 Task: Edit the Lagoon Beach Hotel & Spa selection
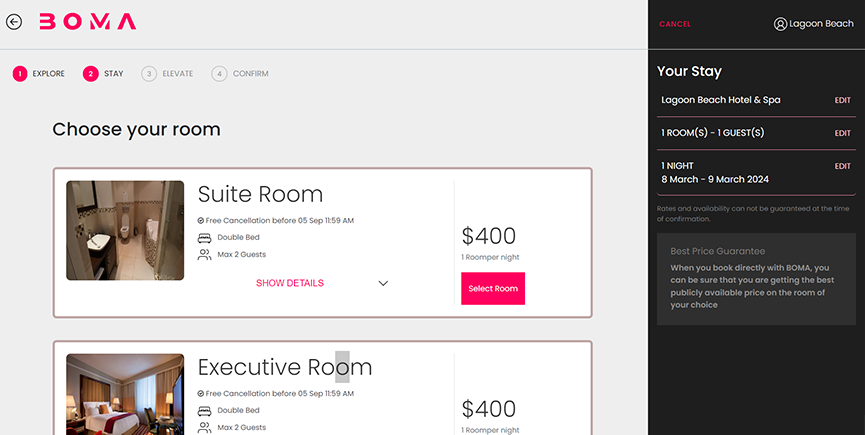[x=842, y=100]
